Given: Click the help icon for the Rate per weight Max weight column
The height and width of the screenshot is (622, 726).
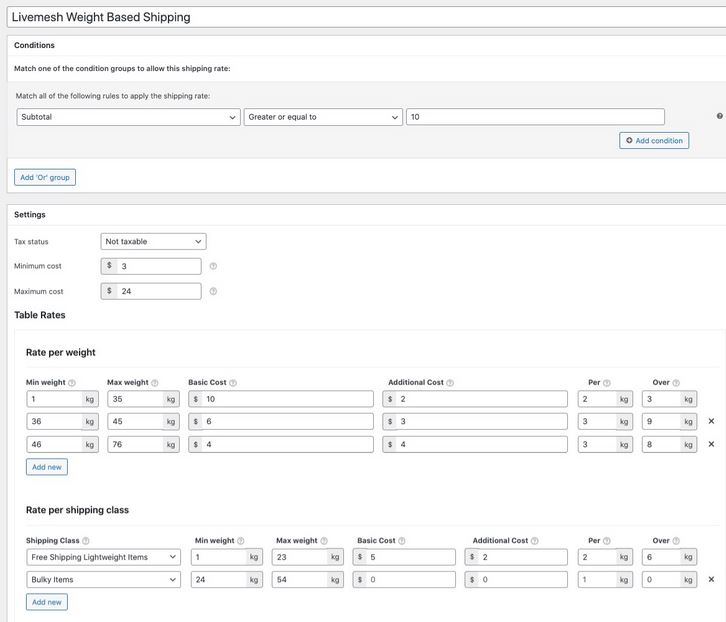Looking at the screenshot, I should [155, 383].
